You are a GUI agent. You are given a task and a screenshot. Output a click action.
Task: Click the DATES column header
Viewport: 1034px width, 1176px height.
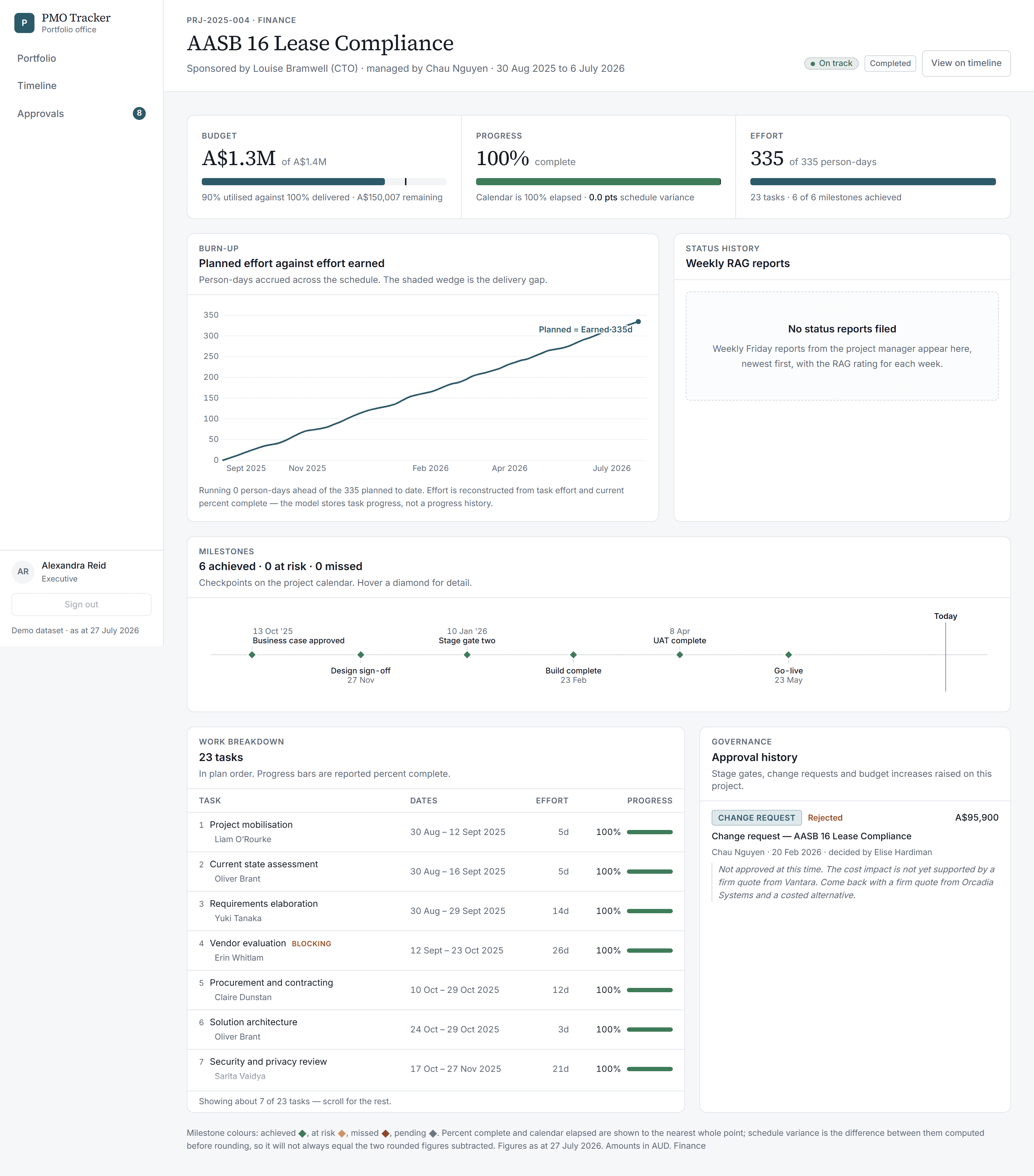click(x=424, y=801)
